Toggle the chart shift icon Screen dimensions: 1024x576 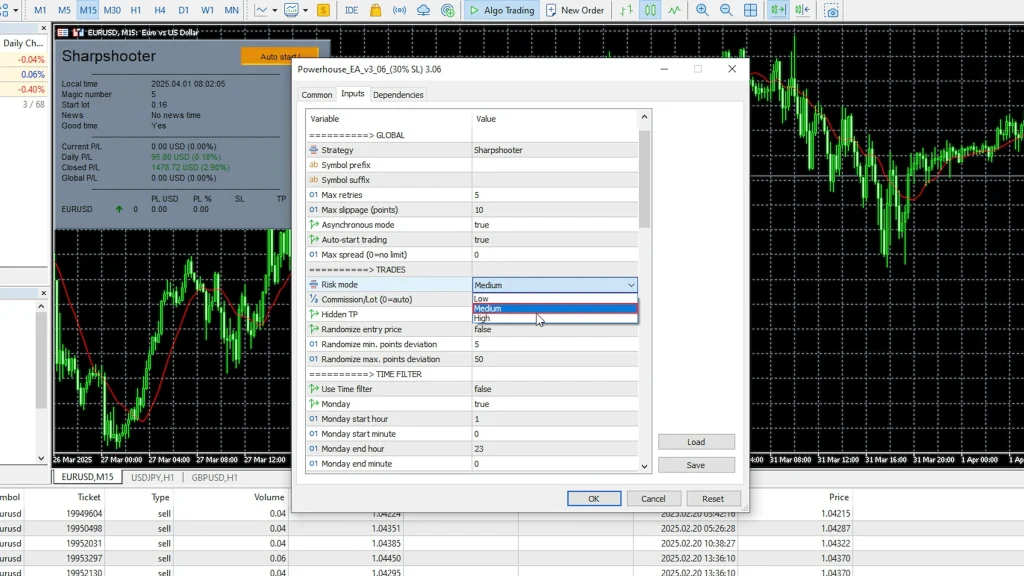tap(802, 10)
